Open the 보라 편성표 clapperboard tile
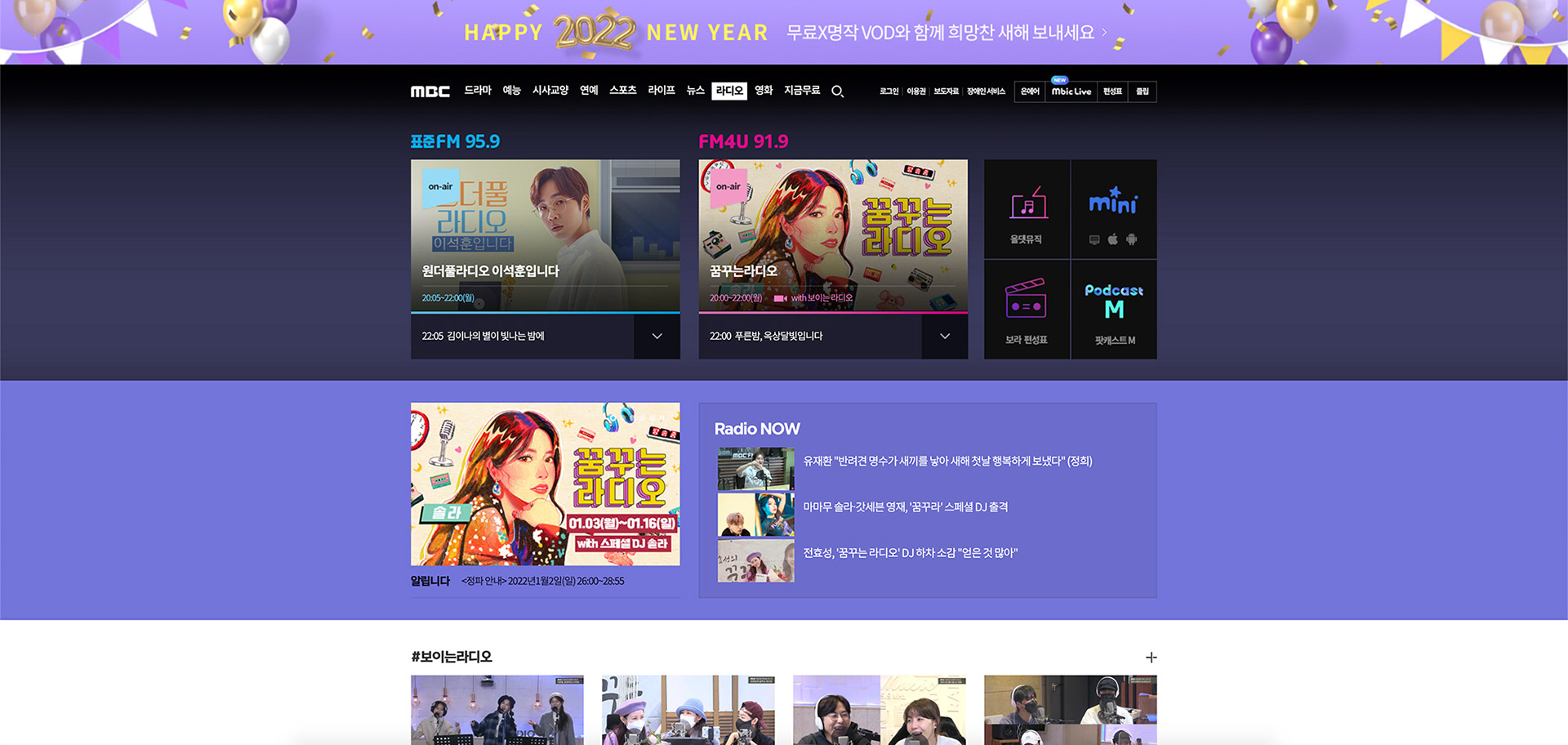The image size is (1568, 745). [1027, 310]
